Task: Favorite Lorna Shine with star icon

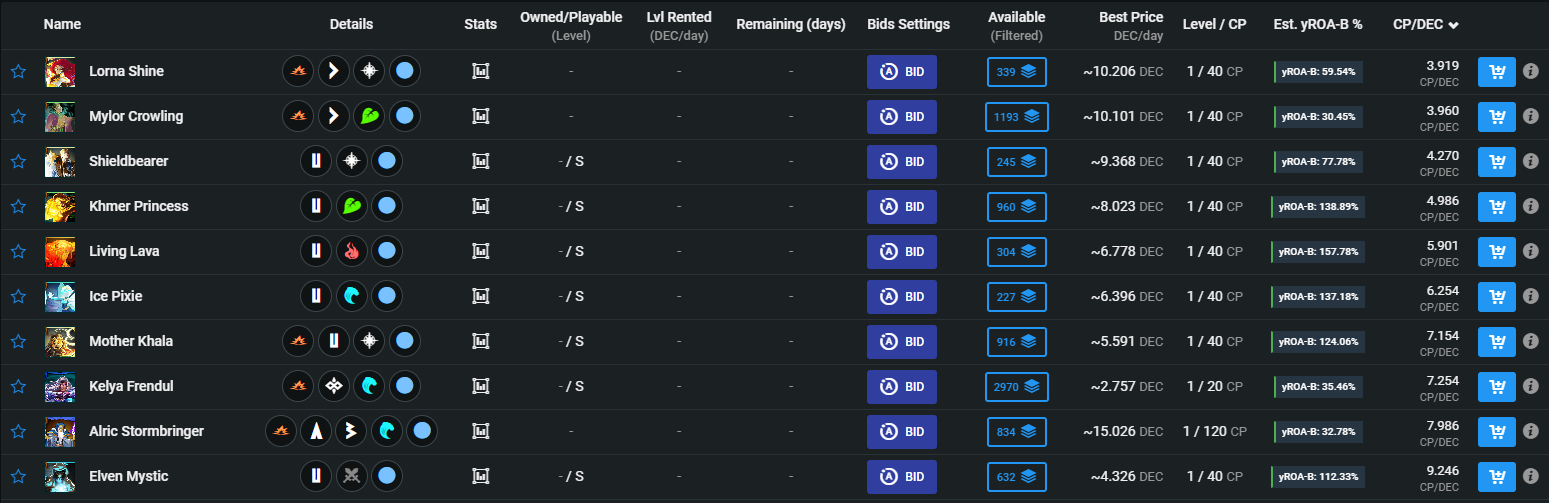Action: pyautogui.click(x=18, y=72)
